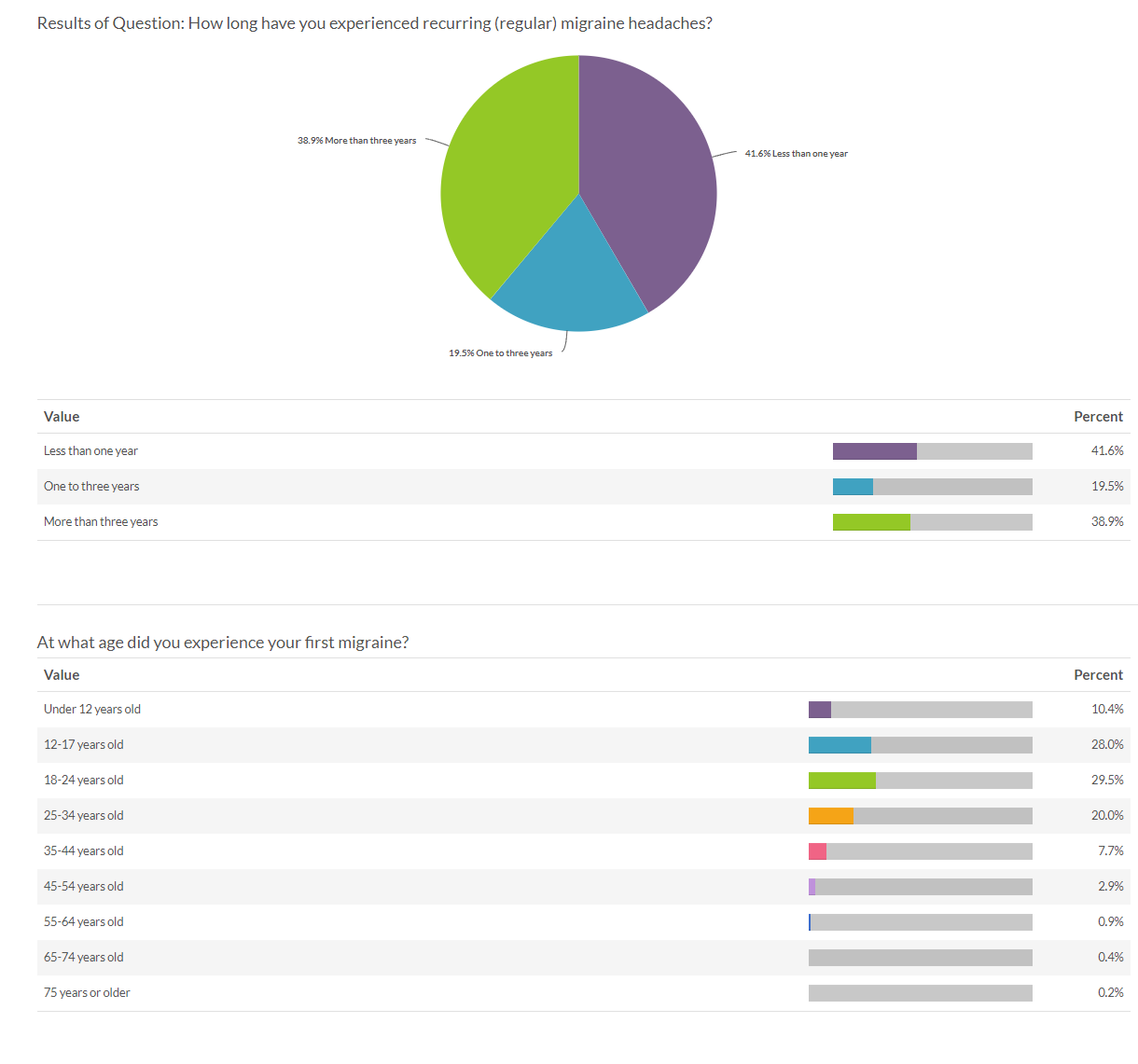Click the purple bar for Less than one year

pos(874,450)
